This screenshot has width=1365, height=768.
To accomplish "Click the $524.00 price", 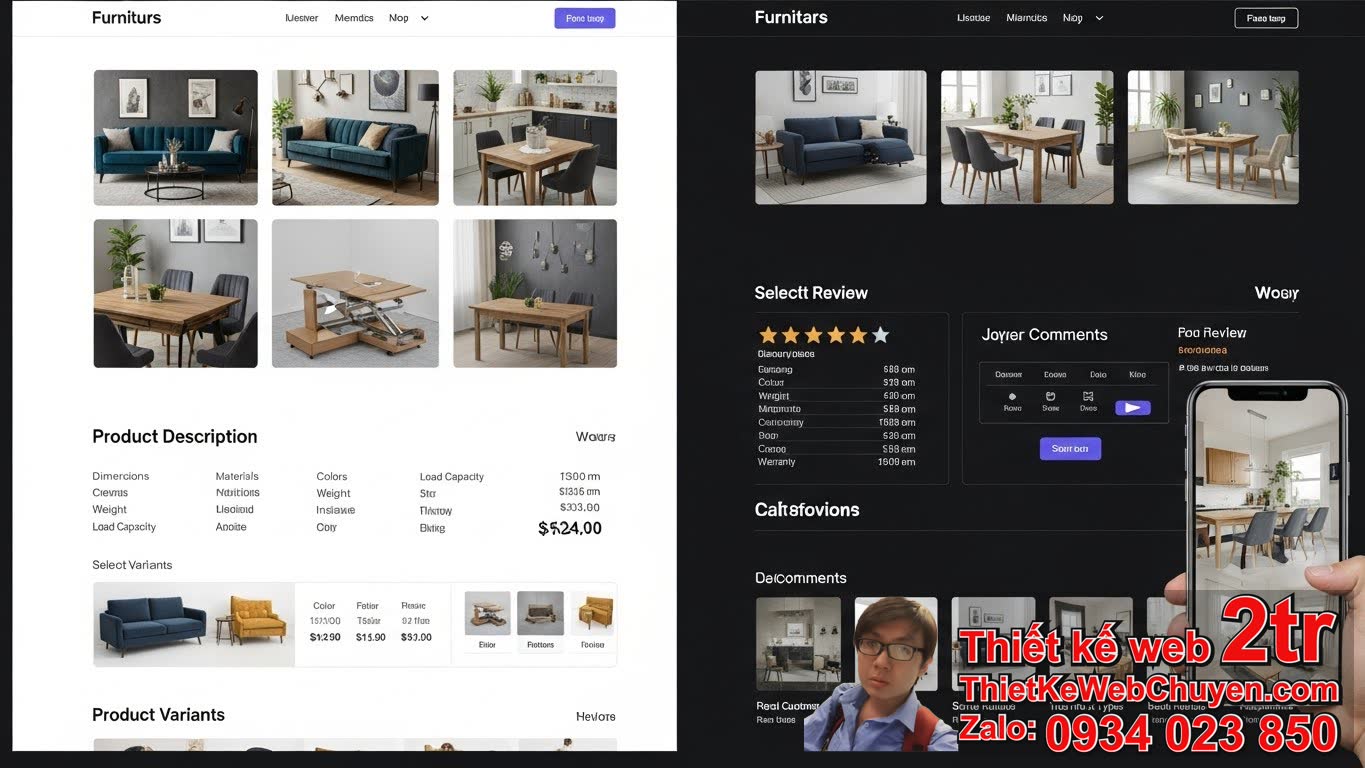I will pyautogui.click(x=570, y=528).
